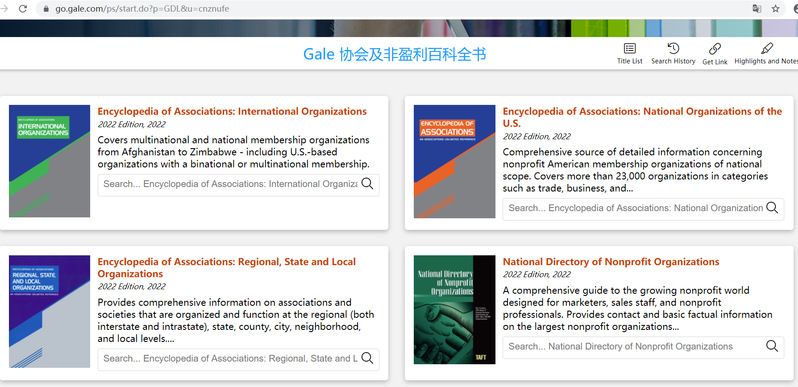Open Highlights and Notes pencil icon

click(766, 48)
